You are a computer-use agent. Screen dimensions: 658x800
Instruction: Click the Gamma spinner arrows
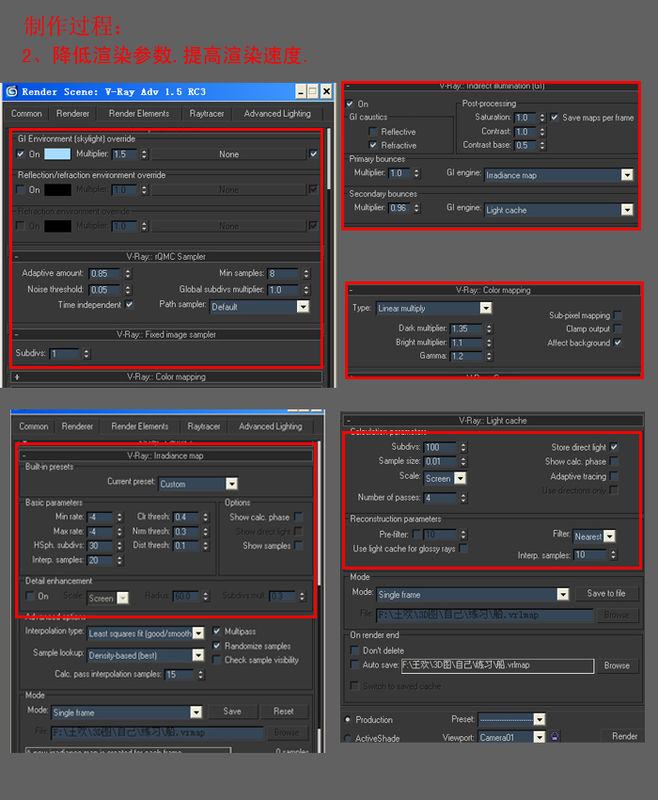(x=489, y=356)
